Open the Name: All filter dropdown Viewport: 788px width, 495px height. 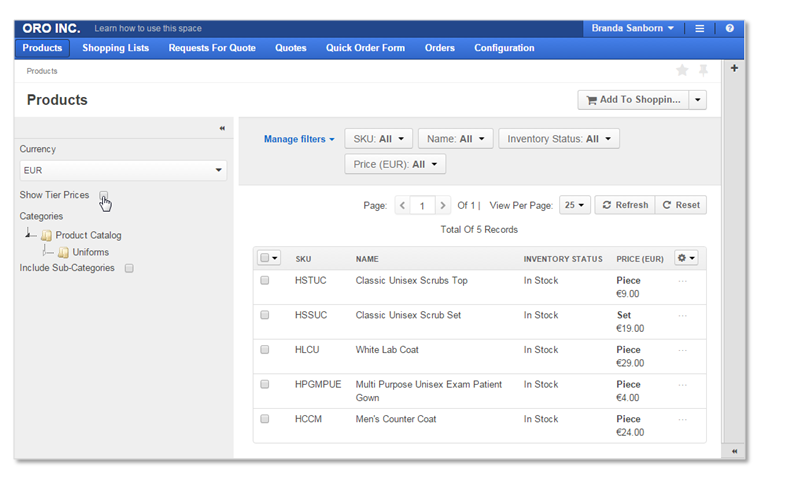pos(455,139)
